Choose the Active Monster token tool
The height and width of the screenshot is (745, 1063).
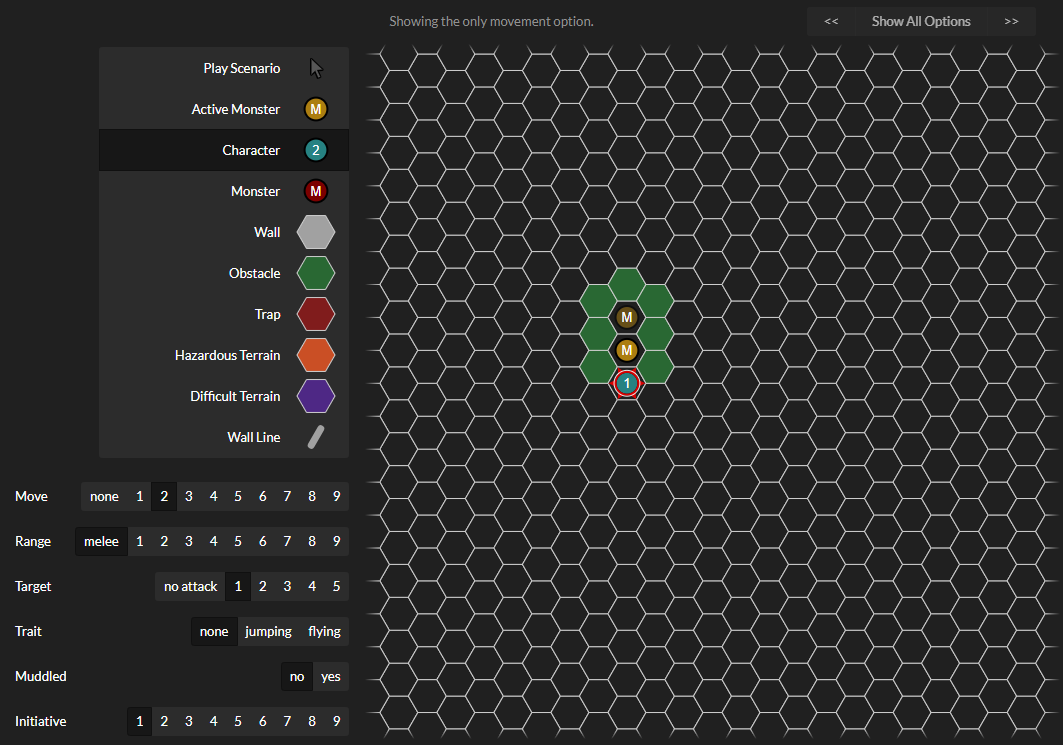tap(316, 109)
